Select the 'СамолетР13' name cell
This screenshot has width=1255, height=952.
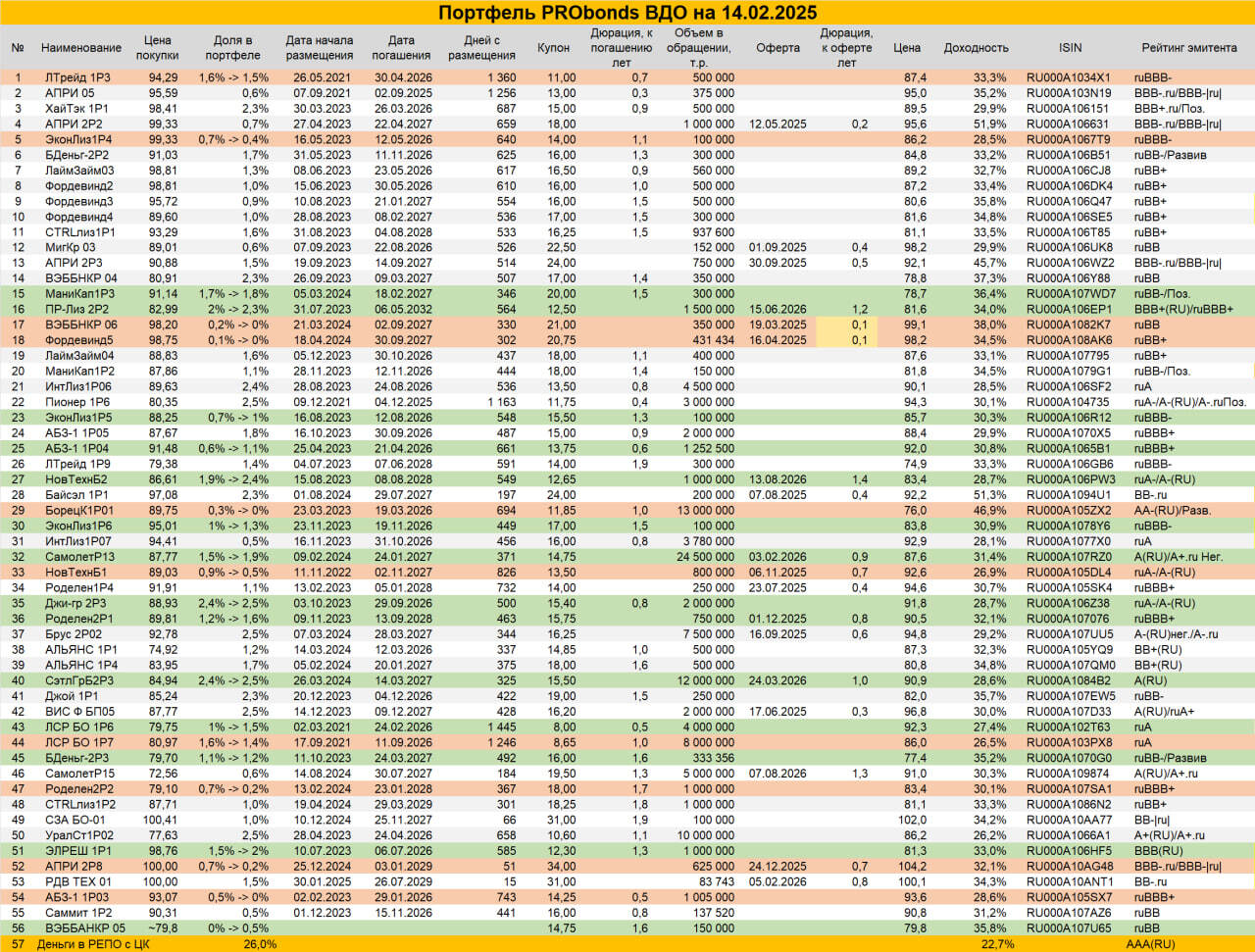80,557
